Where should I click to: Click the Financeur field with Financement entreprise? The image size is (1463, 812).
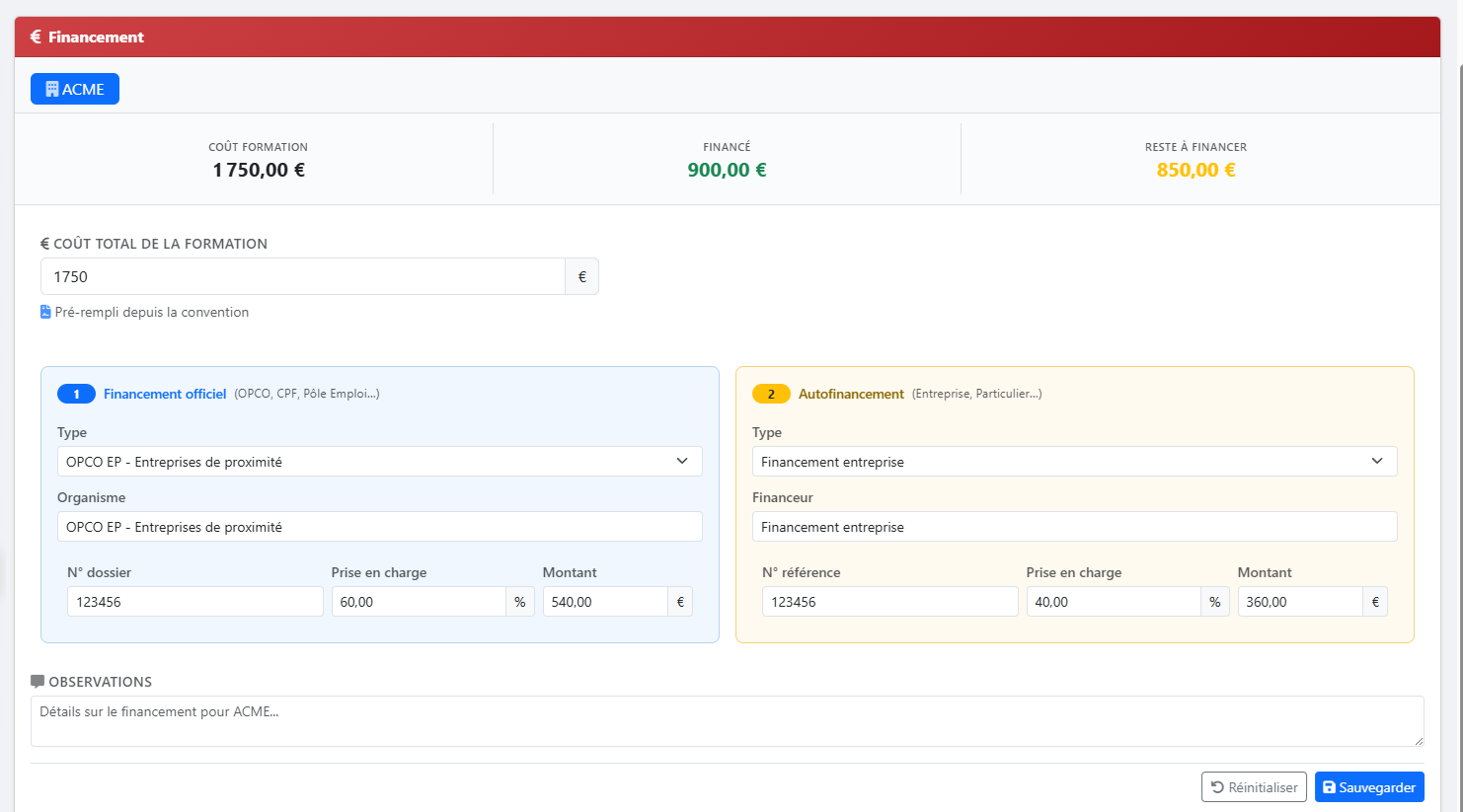pyautogui.click(x=1075, y=527)
